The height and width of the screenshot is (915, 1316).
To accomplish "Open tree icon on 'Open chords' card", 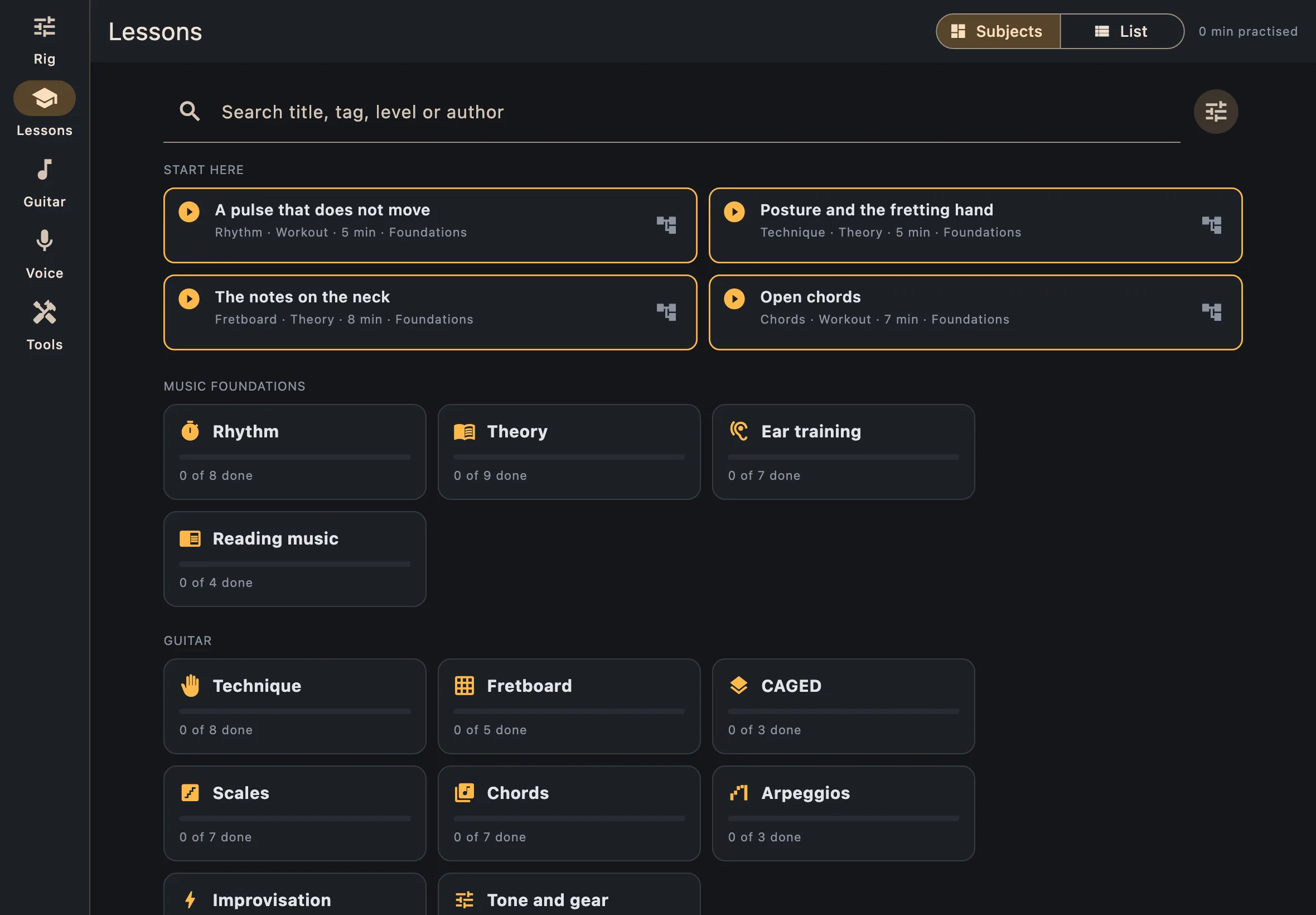I will click(1211, 312).
